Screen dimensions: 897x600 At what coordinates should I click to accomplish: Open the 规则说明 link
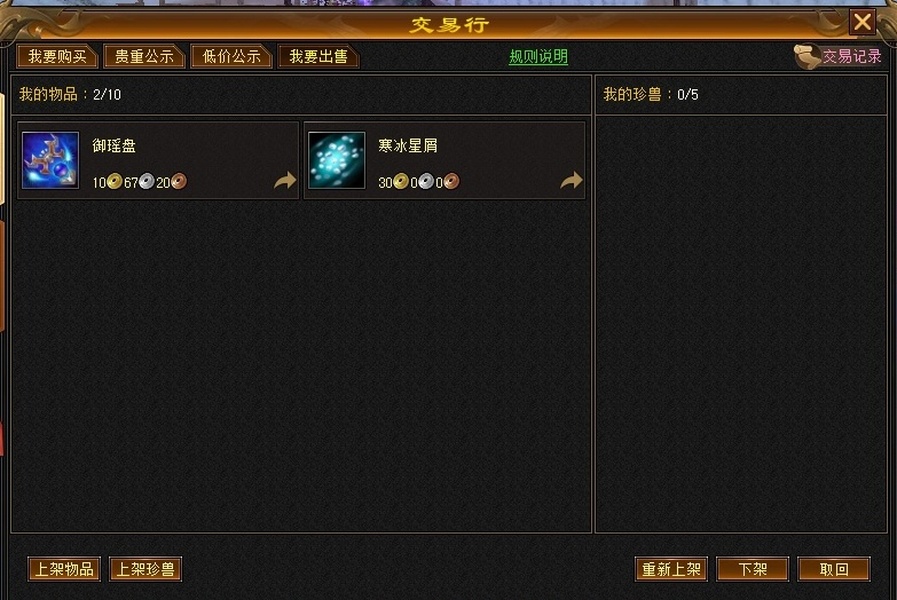pyautogui.click(x=538, y=57)
